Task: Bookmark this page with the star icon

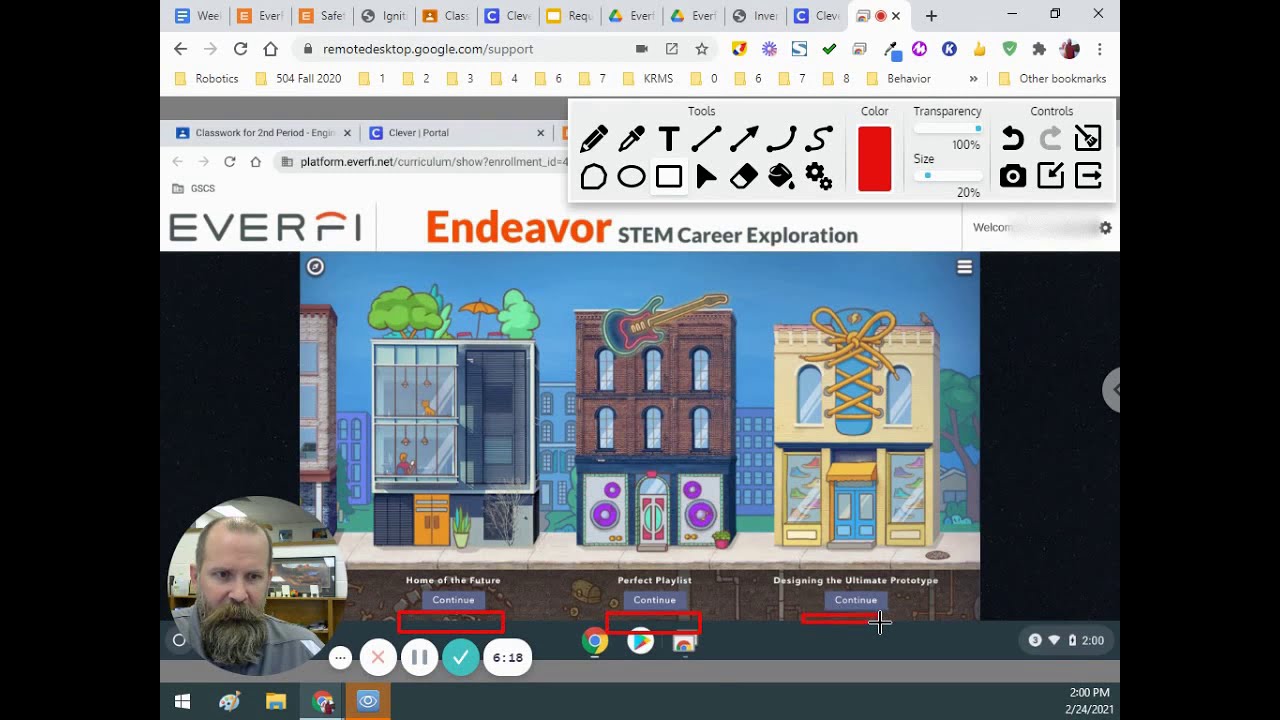Action: 702,49
